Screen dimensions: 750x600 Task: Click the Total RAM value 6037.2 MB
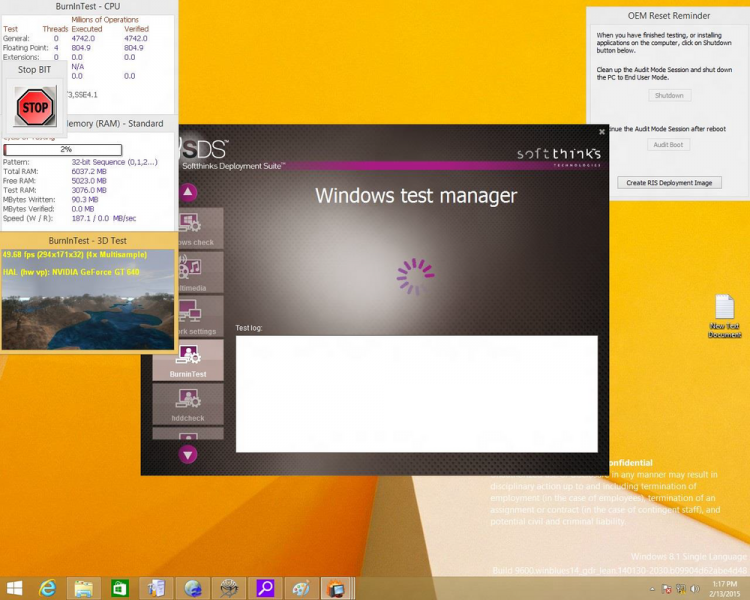click(89, 171)
